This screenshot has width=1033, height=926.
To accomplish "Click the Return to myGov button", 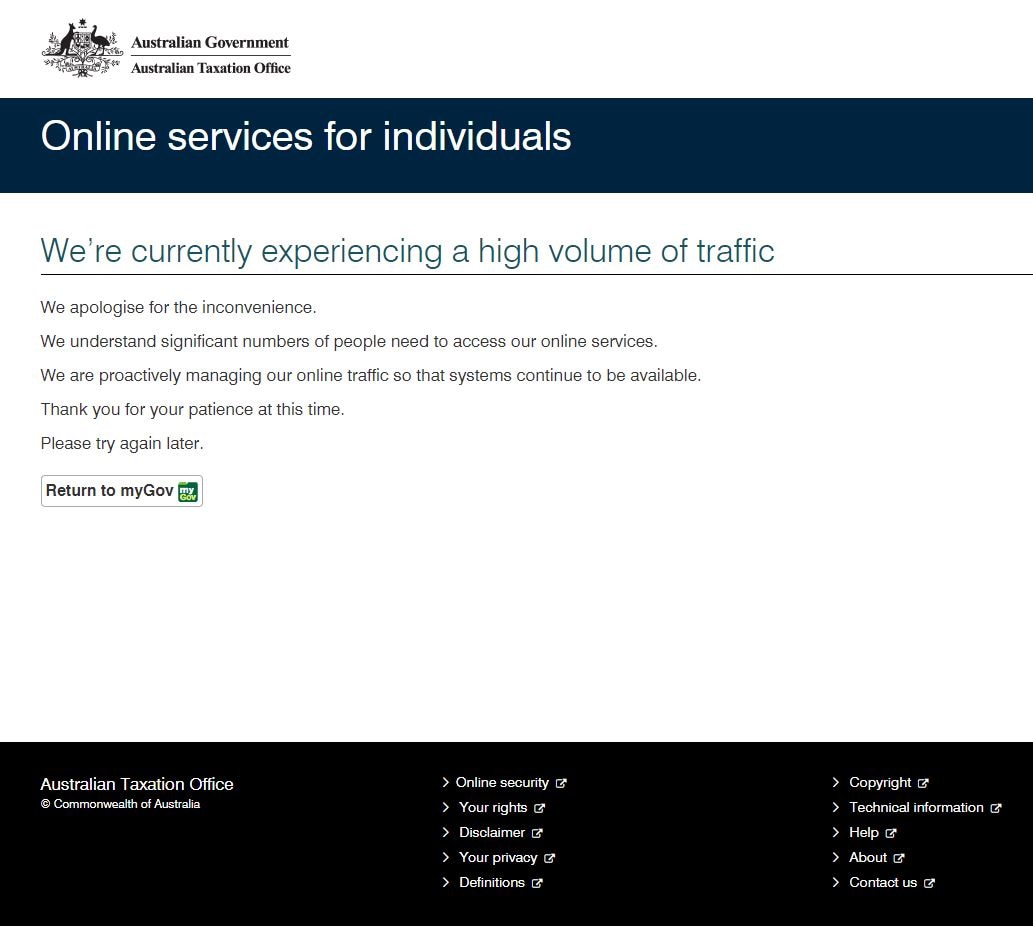I will (x=121, y=490).
